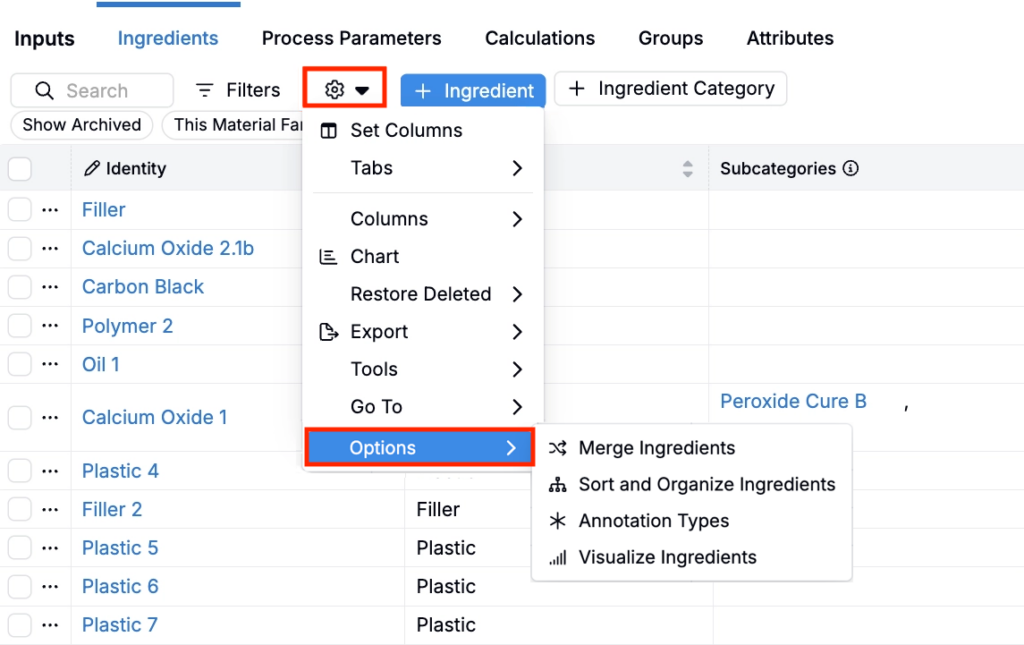
Task: Expand the Export submenu
Action: (423, 332)
